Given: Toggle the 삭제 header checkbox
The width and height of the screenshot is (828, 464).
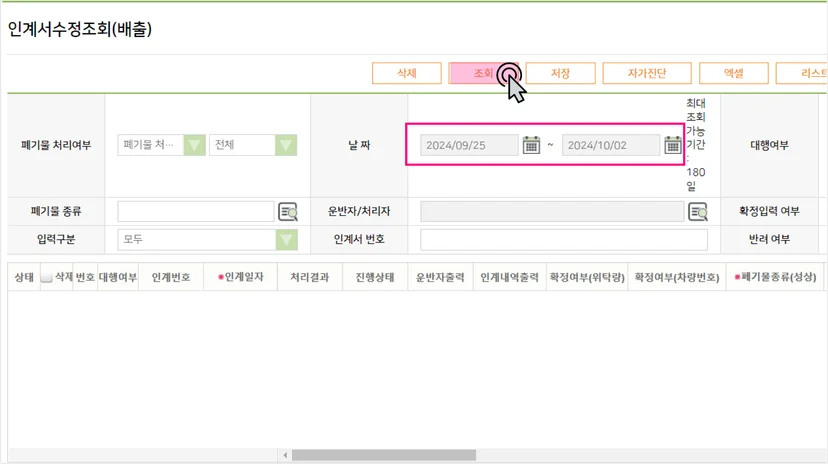Looking at the screenshot, I should pos(46,277).
